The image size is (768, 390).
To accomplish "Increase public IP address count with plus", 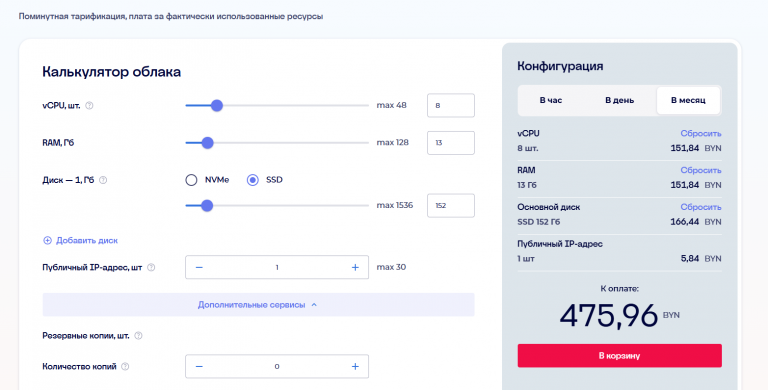I will click(x=355, y=268).
